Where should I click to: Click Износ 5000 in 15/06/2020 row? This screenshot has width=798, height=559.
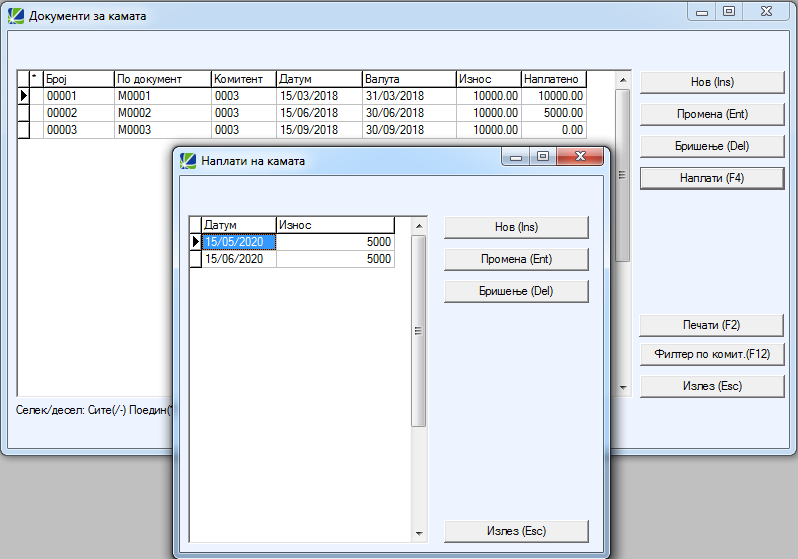(335, 259)
